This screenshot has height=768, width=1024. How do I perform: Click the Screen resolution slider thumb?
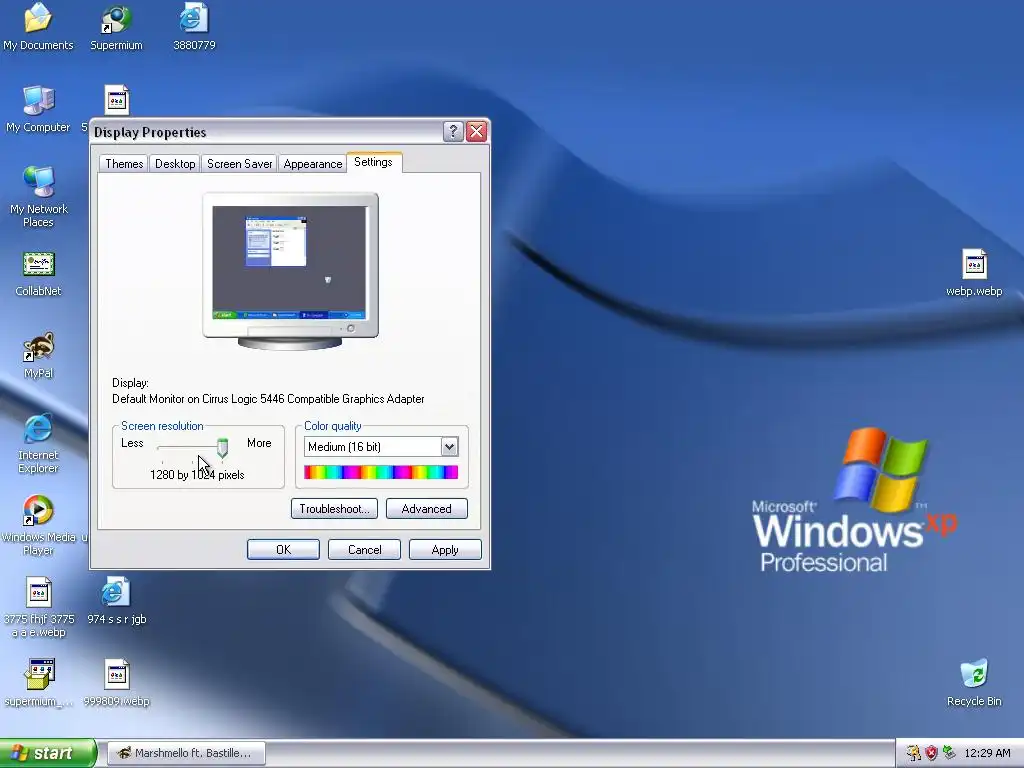pos(223,448)
